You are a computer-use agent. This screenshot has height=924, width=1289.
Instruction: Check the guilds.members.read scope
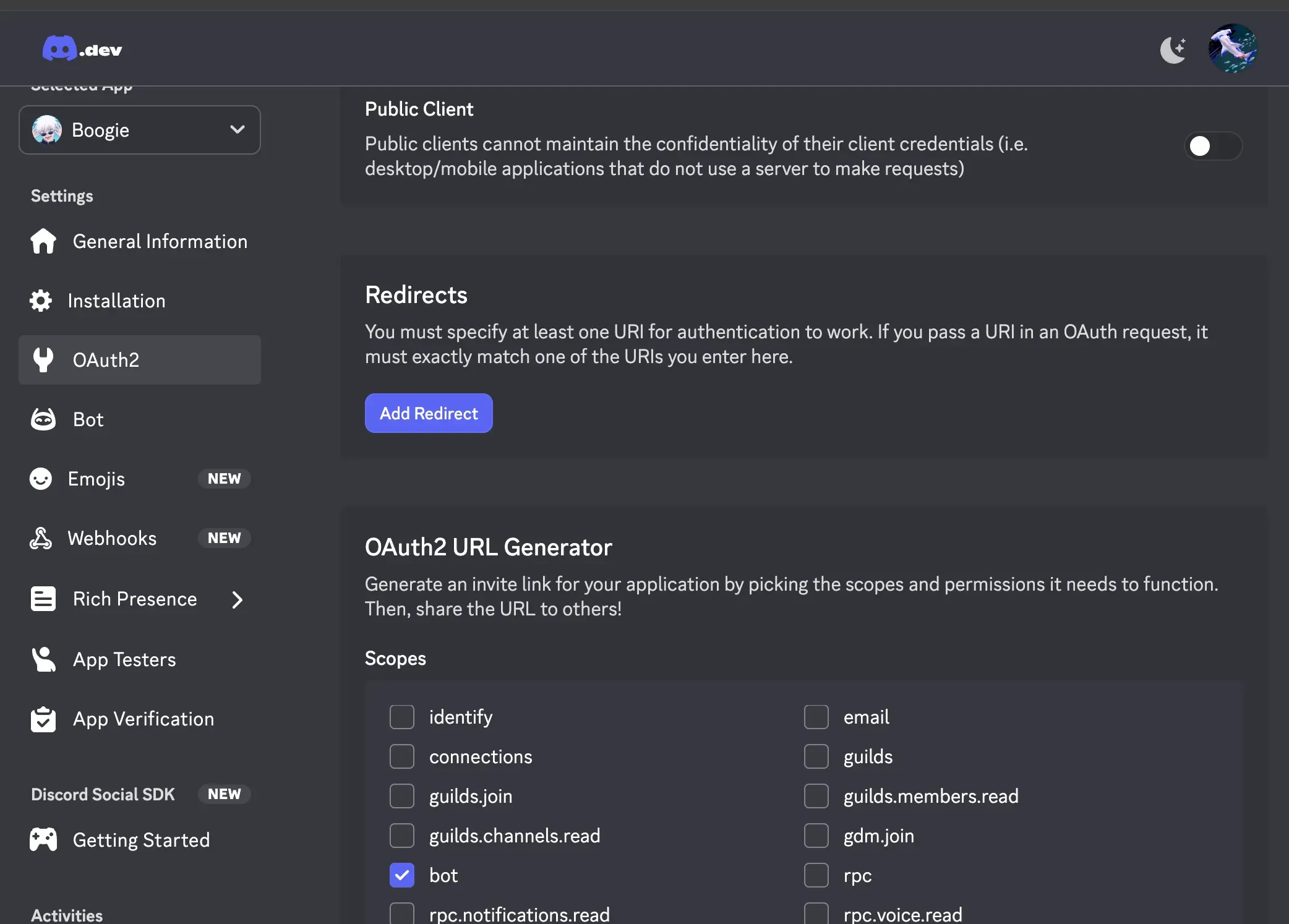[x=816, y=796]
